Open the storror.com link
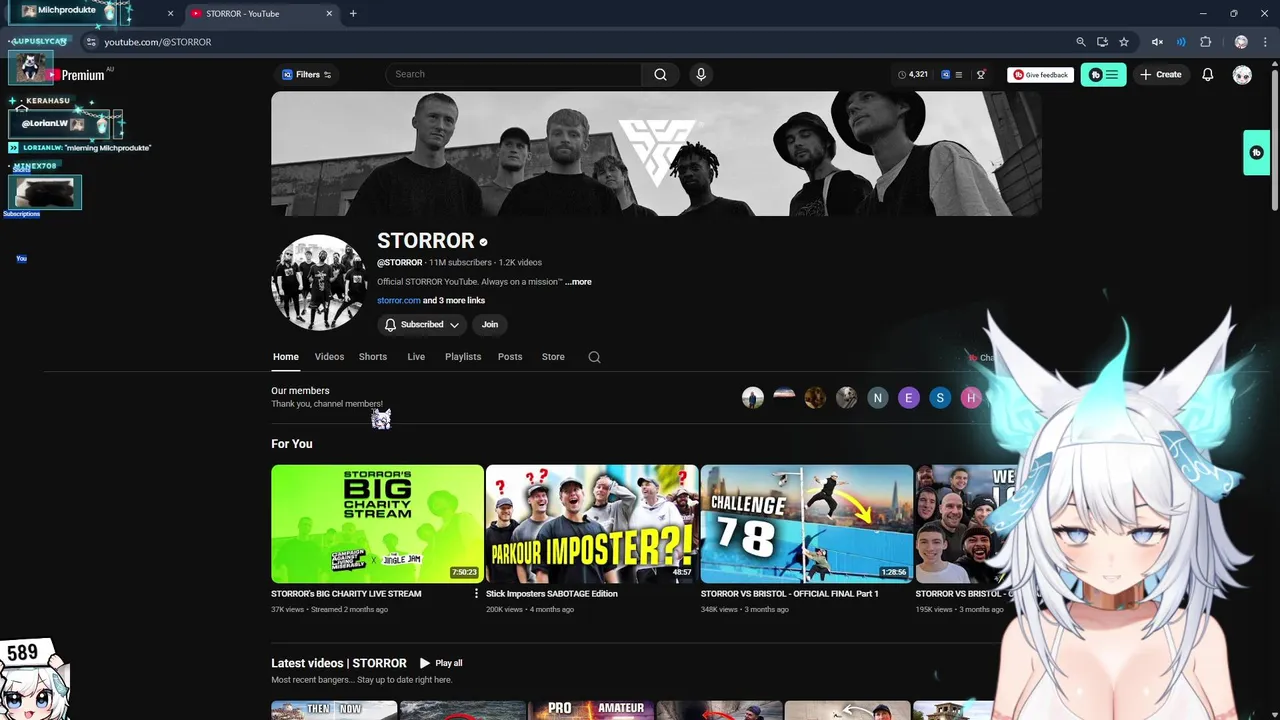 tap(398, 301)
